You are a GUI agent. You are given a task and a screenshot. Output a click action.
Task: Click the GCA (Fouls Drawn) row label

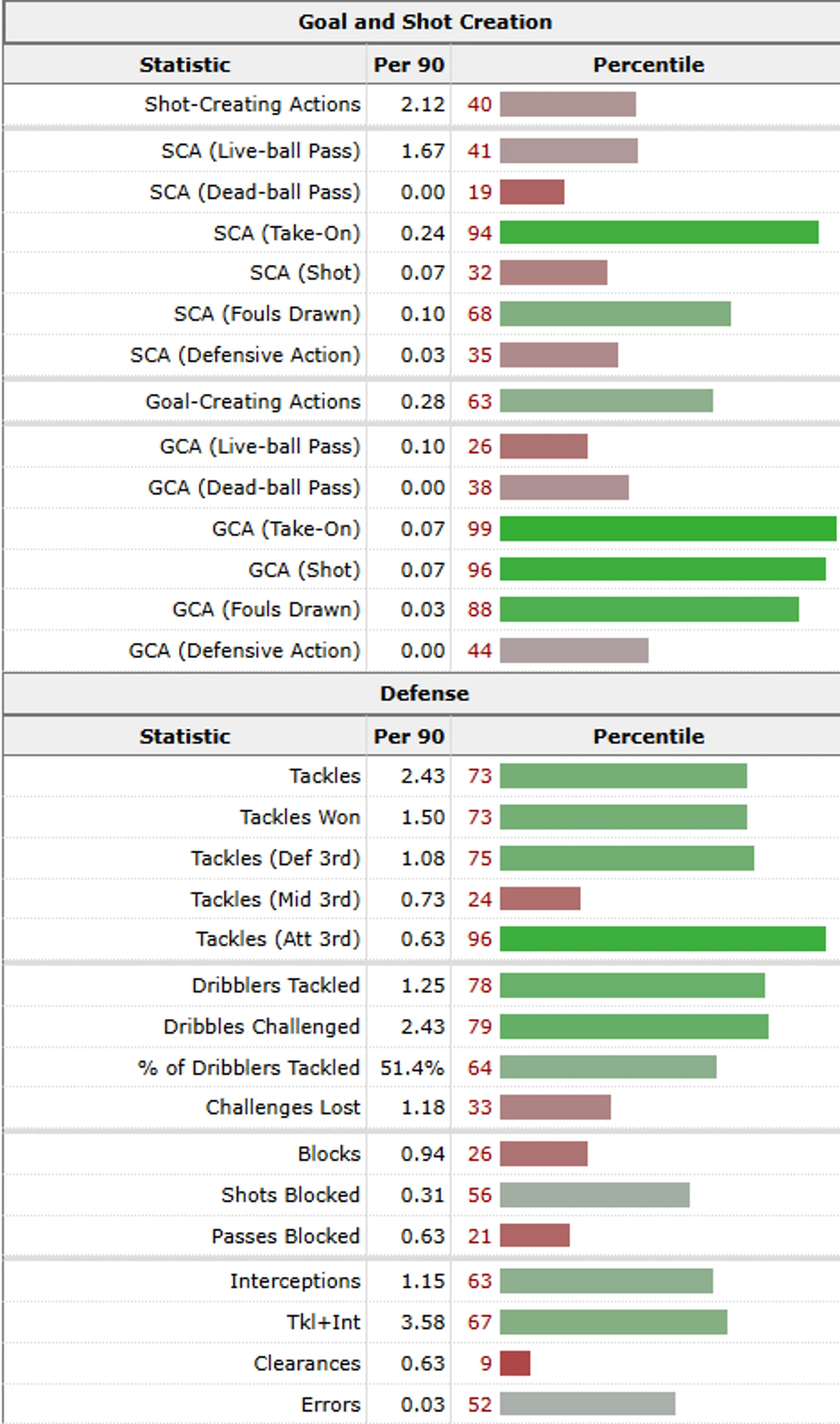click(266, 609)
